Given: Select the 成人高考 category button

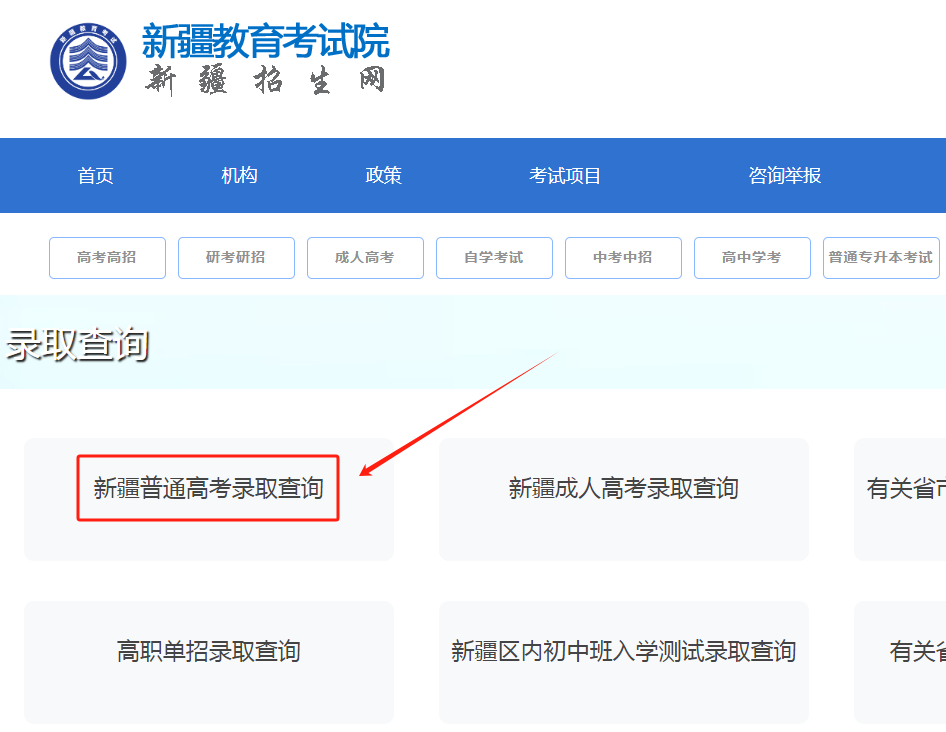Looking at the screenshot, I should [x=366, y=258].
